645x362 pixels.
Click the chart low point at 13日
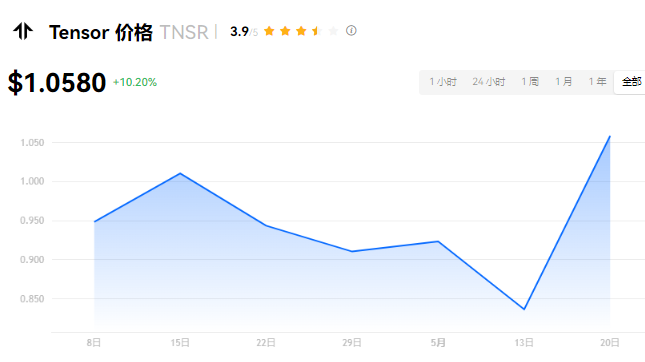click(524, 309)
